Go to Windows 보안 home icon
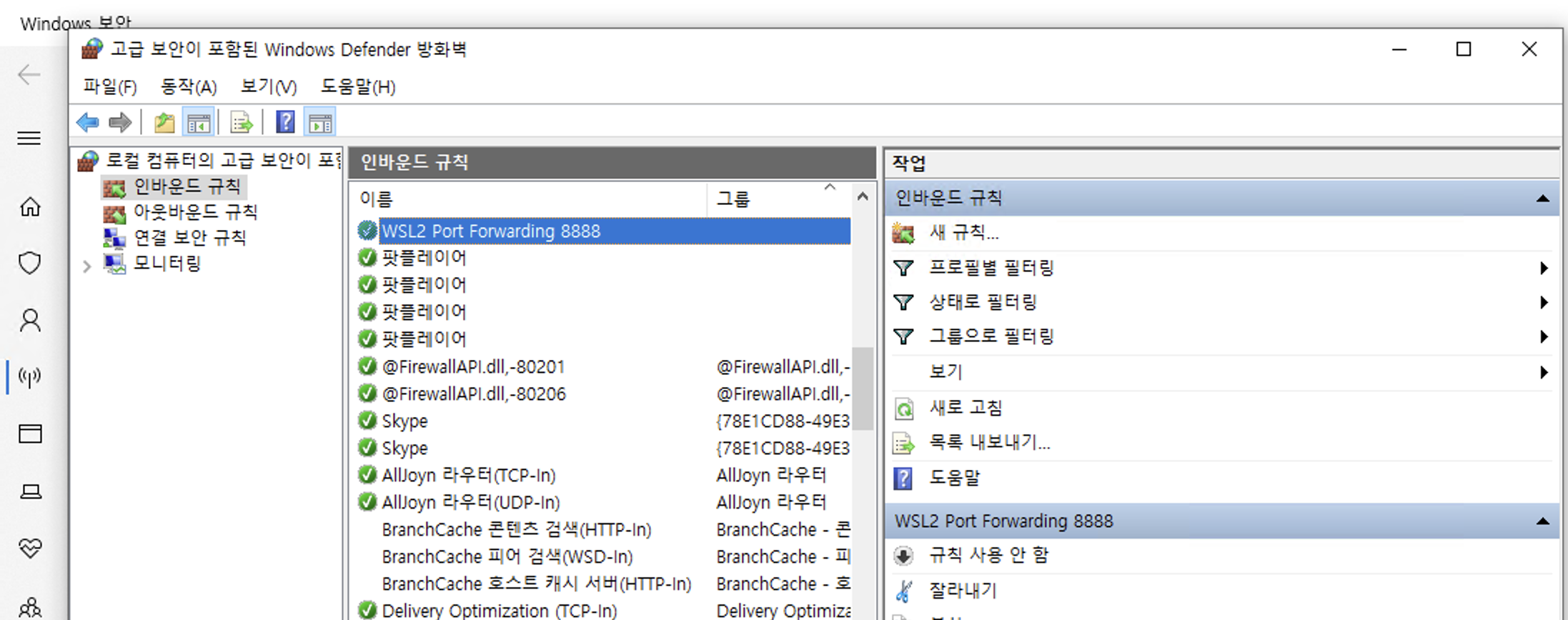The width and height of the screenshot is (1568, 620). tap(30, 207)
